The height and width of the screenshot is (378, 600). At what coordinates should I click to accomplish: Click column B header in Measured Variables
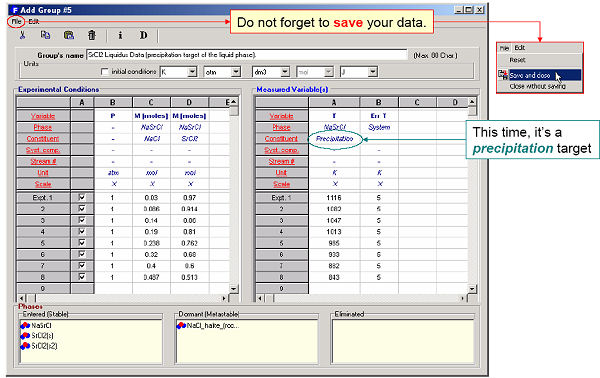pyautogui.click(x=378, y=102)
